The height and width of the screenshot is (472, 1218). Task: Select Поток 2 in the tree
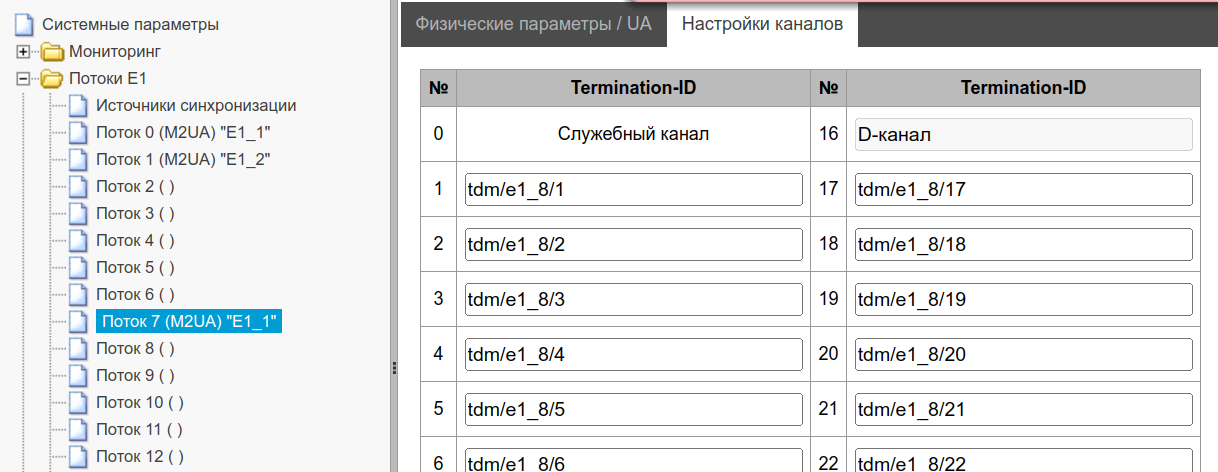[135, 186]
